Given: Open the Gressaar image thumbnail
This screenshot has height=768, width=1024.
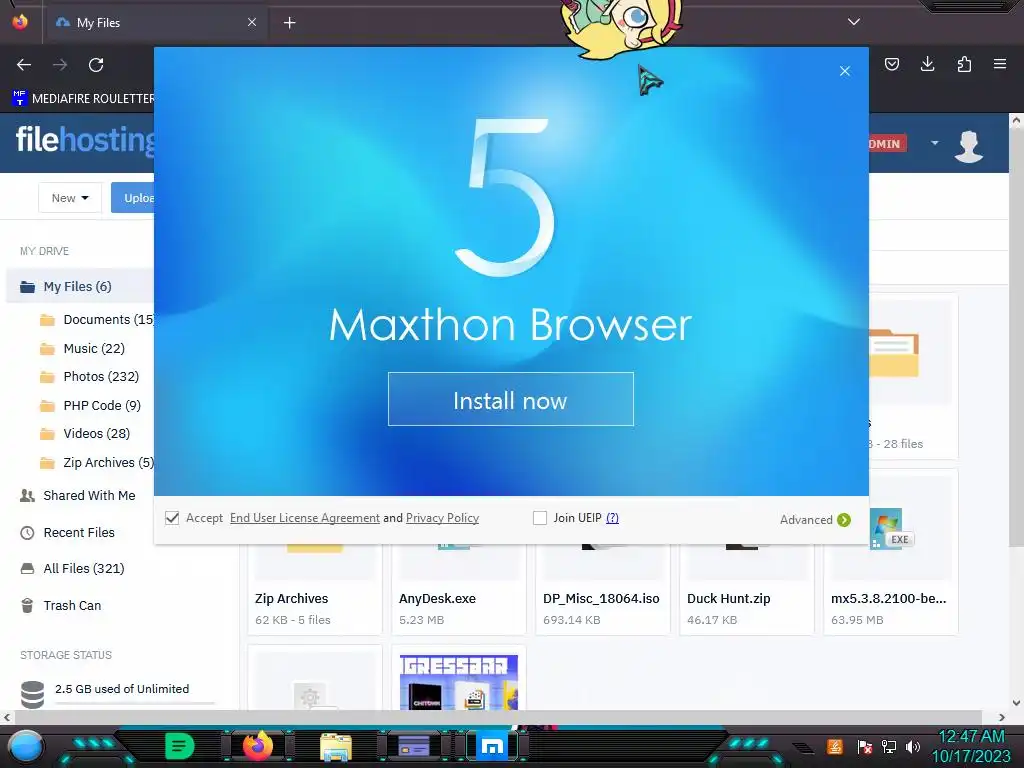Looking at the screenshot, I should click(458, 682).
